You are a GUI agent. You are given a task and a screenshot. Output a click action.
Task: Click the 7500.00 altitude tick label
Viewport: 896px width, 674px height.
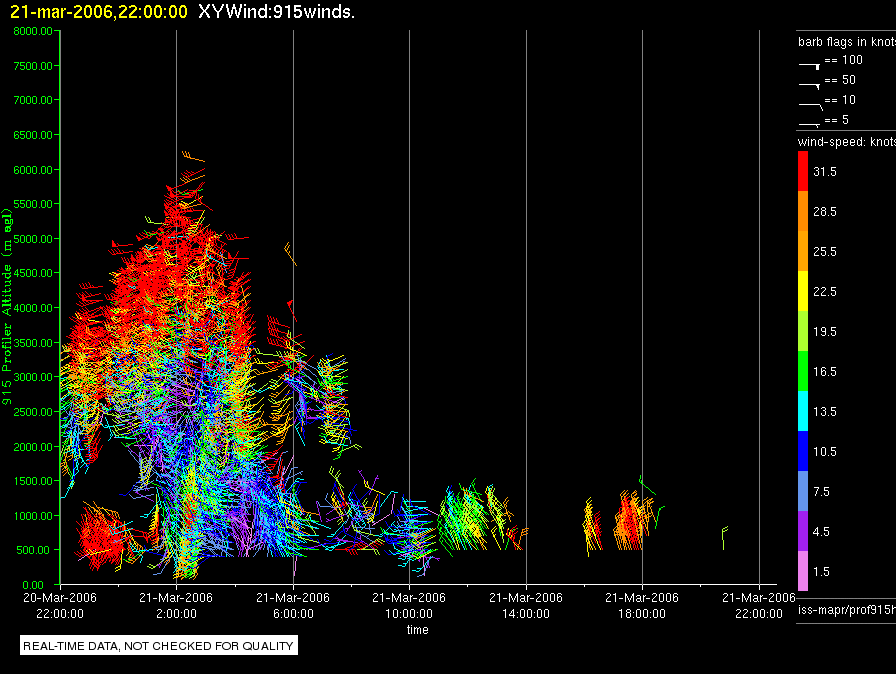coord(33,66)
